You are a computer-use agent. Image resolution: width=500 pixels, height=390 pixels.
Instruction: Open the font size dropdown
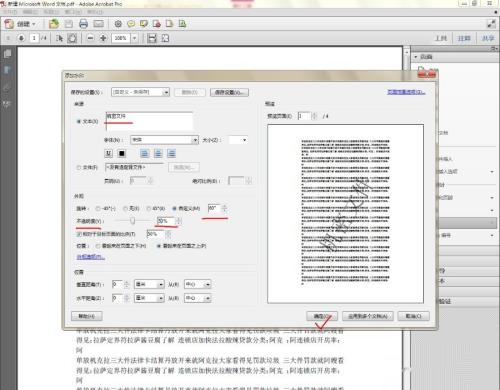tap(238, 140)
